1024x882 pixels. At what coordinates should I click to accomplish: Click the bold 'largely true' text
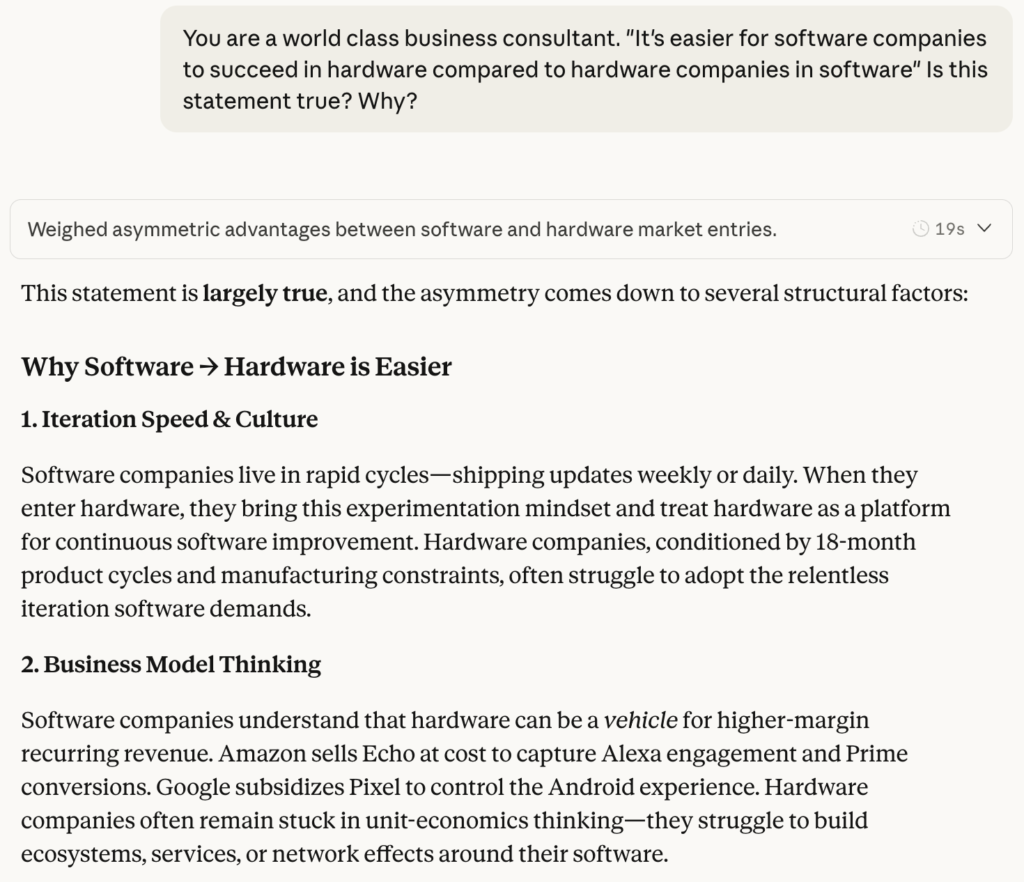(264, 295)
